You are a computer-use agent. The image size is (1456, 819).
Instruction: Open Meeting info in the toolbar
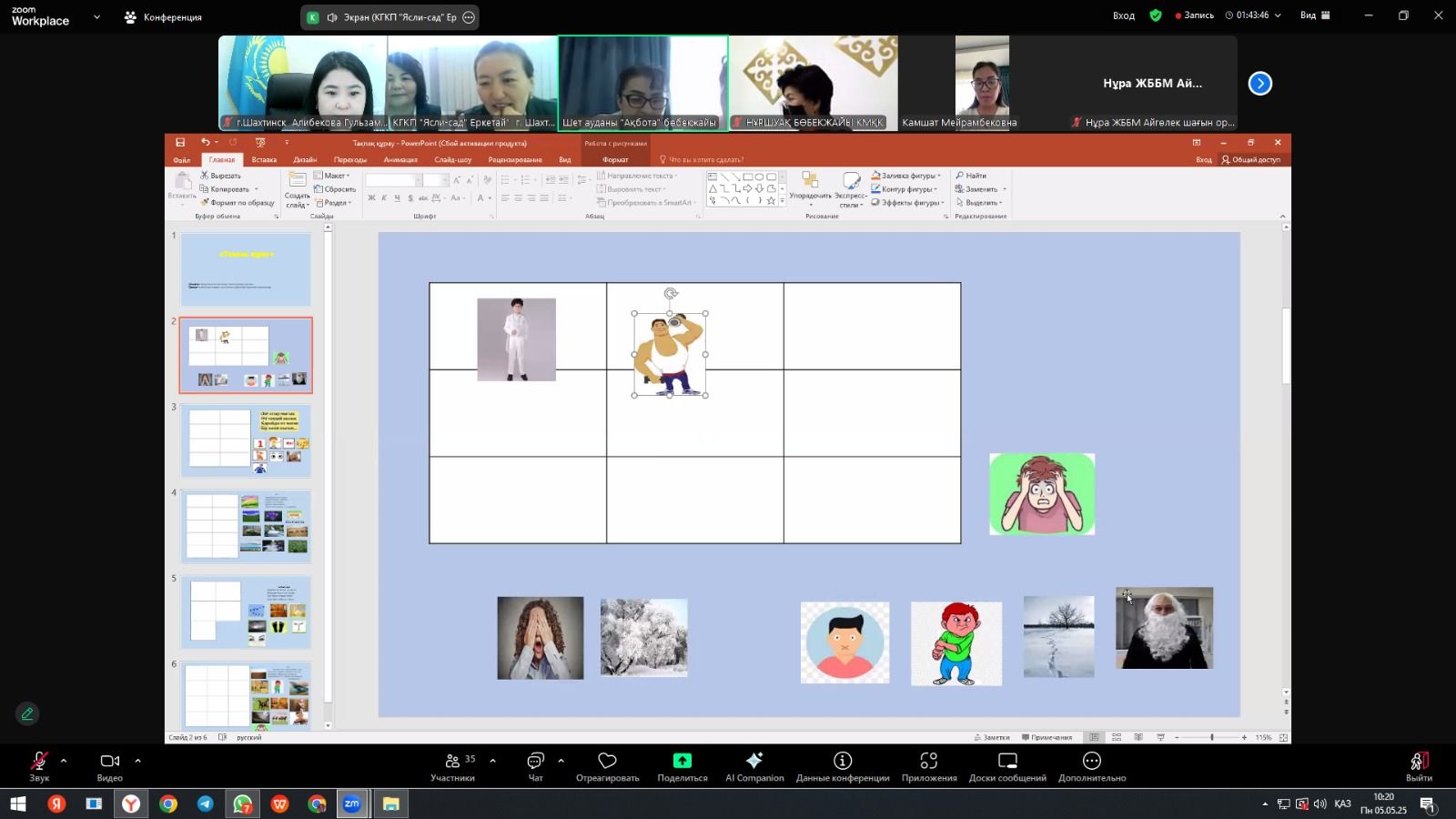point(842,765)
